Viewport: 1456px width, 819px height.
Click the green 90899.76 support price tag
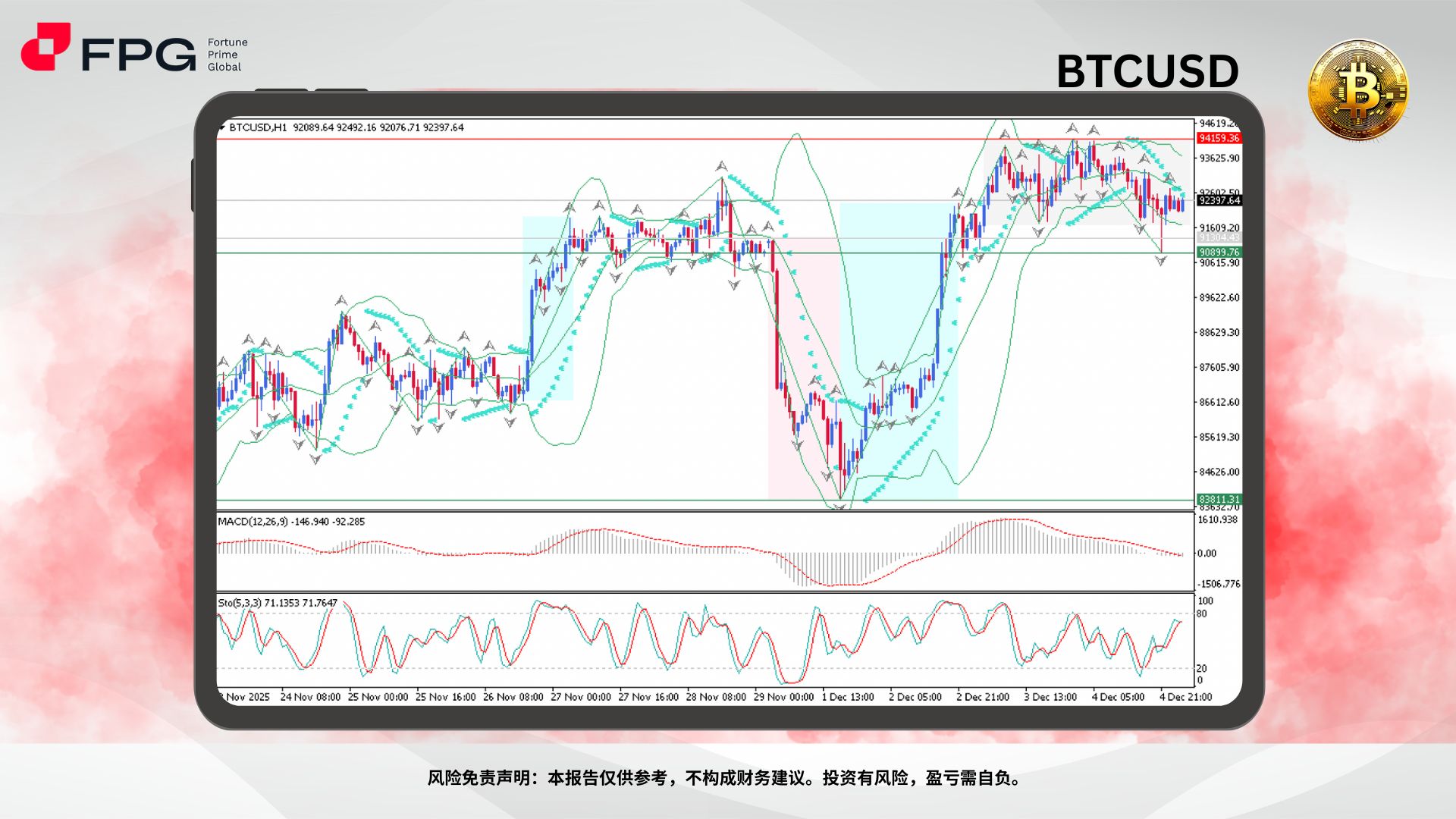(1219, 253)
